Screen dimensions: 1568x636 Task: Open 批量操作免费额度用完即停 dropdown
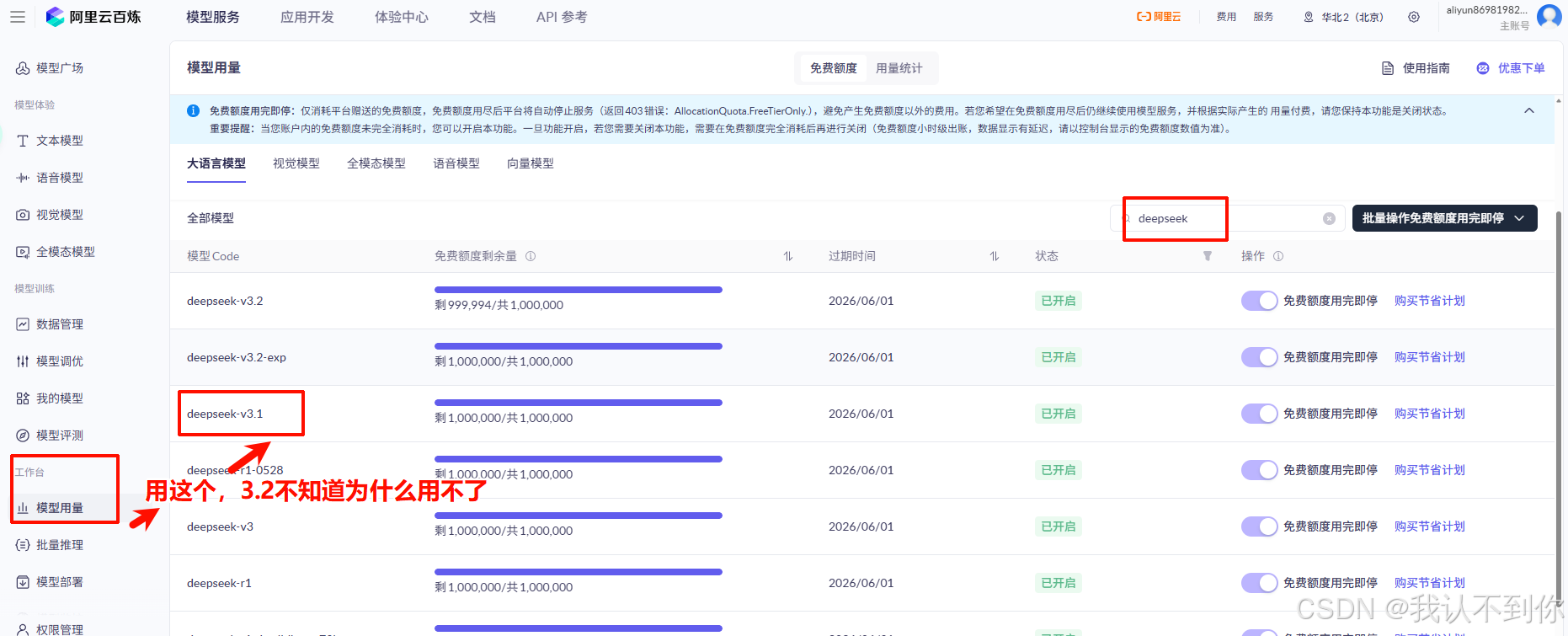pos(1444,218)
